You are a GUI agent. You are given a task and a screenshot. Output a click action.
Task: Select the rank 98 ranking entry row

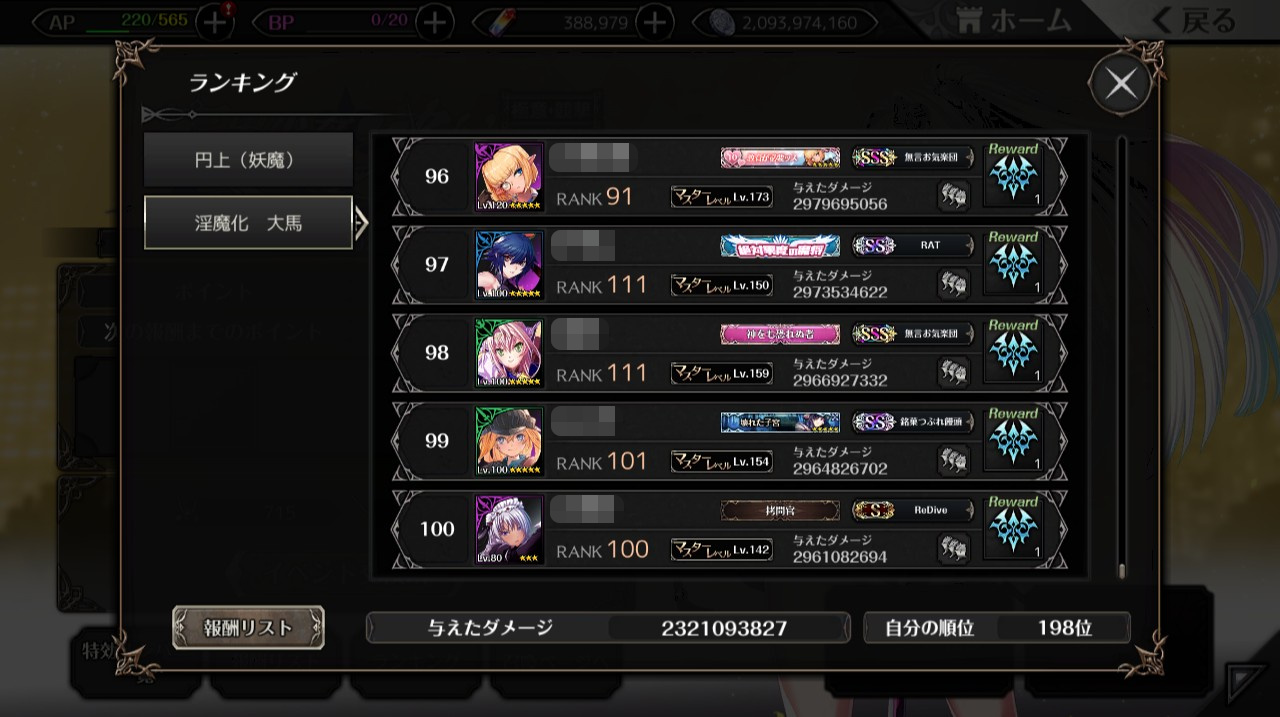click(729, 353)
